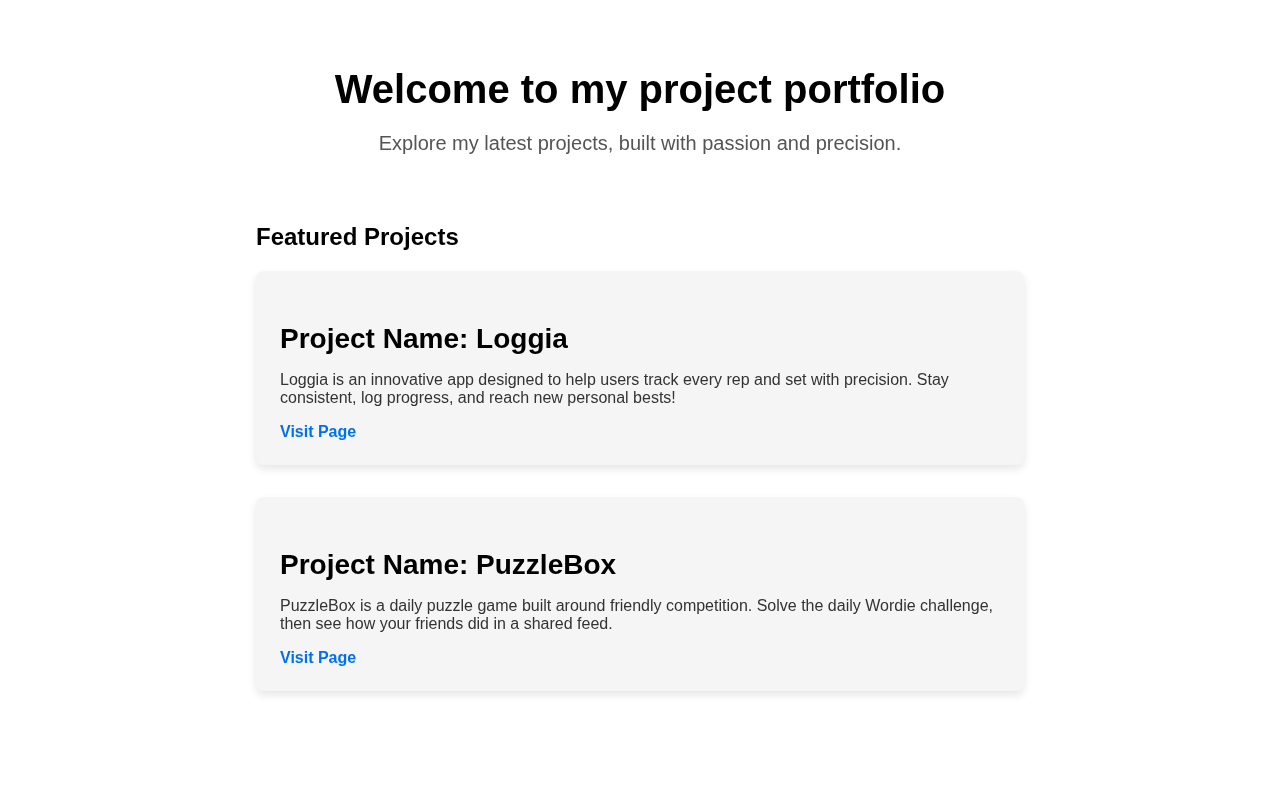Click the "Project Name: PuzzleBox" card title

coord(448,565)
